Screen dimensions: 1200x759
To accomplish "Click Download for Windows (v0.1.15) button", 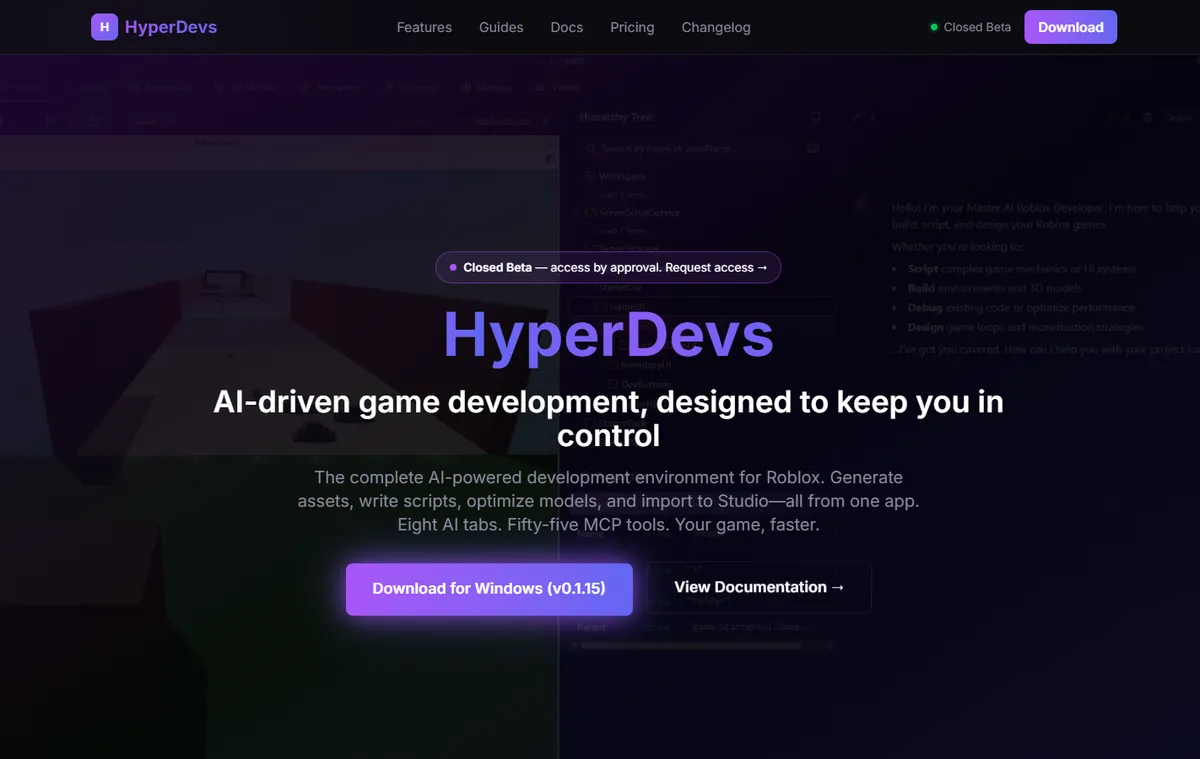I will tap(489, 588).
